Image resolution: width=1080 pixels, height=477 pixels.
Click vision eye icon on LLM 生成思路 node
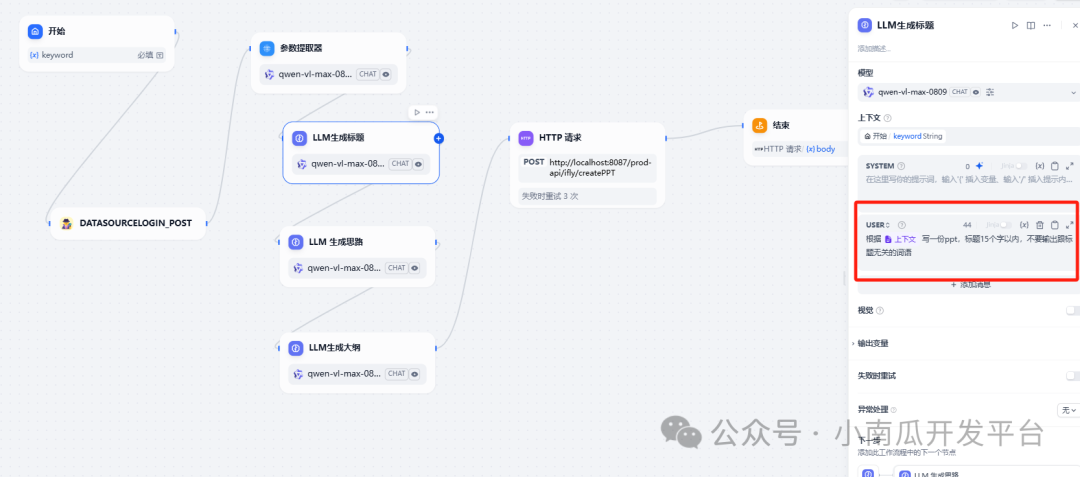(415, 268)
